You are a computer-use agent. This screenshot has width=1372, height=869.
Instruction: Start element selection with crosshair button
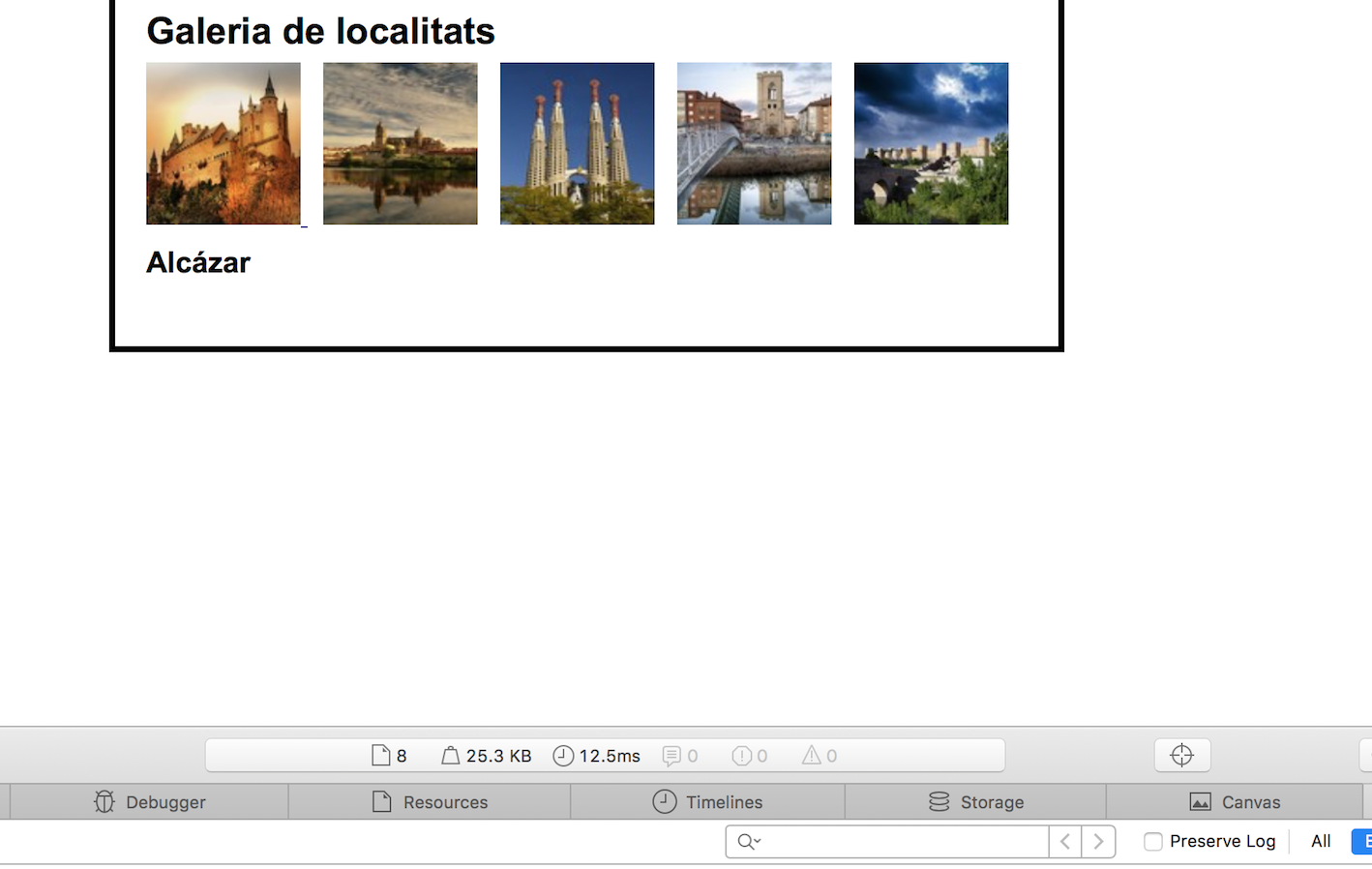(x=1182, y=755)
